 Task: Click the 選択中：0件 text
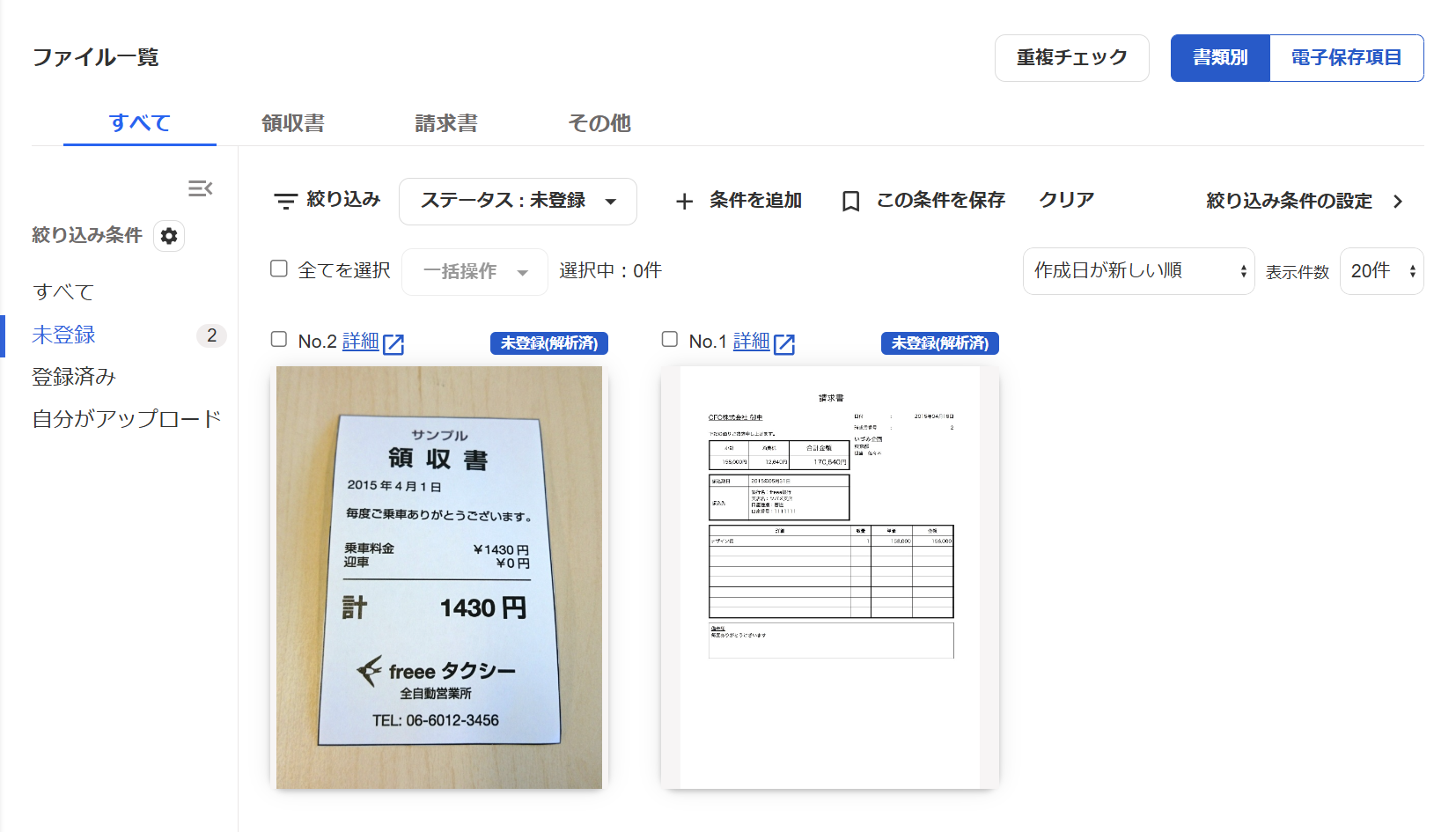(x=610, y=271)
